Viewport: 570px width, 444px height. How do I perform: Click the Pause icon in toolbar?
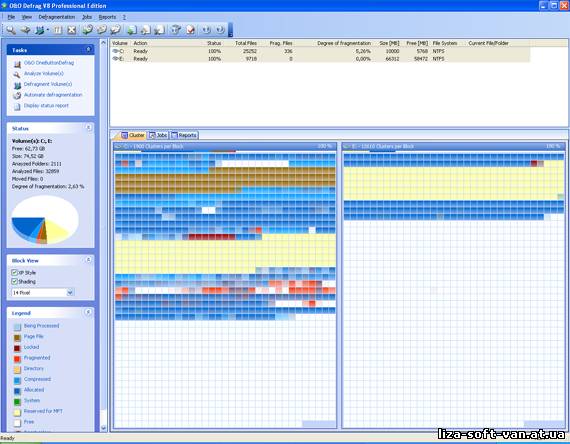pos(57,30)
